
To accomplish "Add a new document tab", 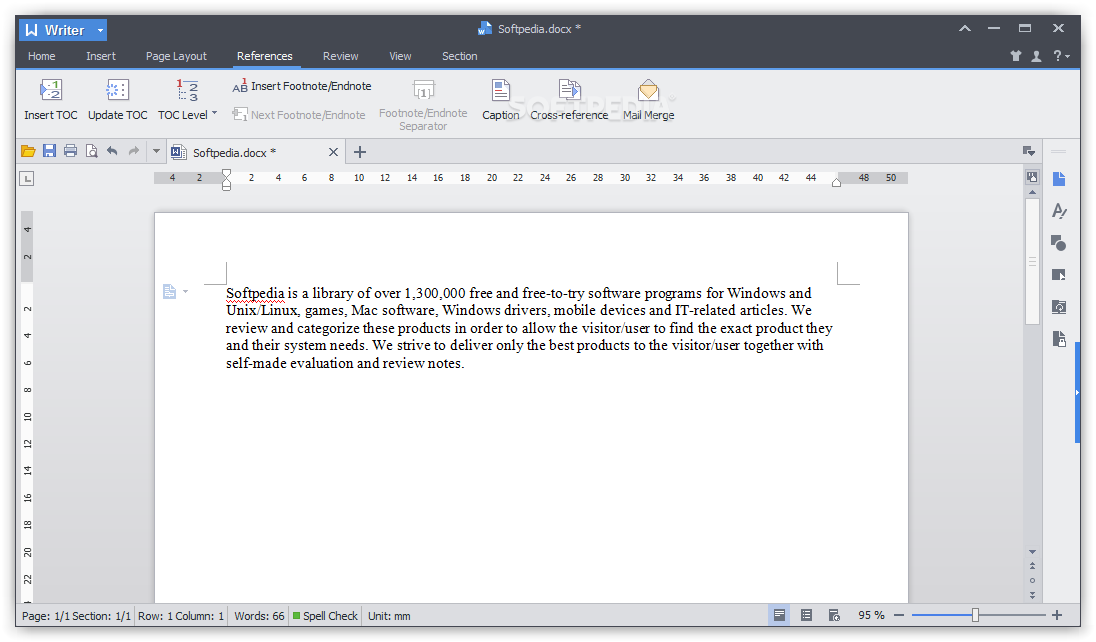I will click(359, 152).
